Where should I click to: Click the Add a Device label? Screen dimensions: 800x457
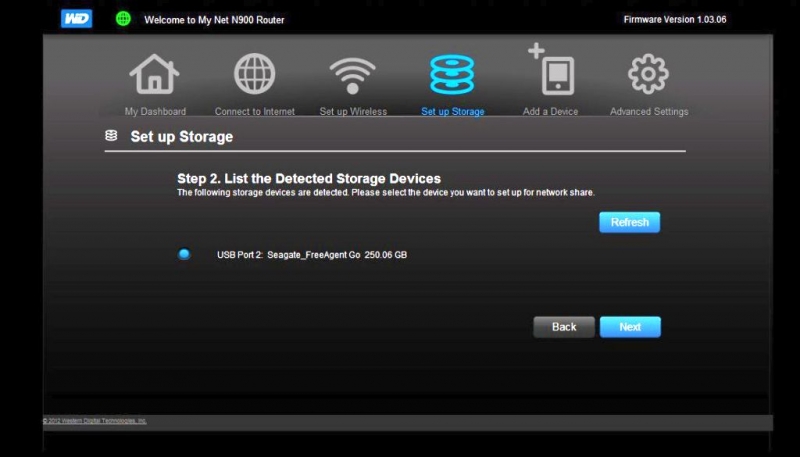[x=551, y=111]
